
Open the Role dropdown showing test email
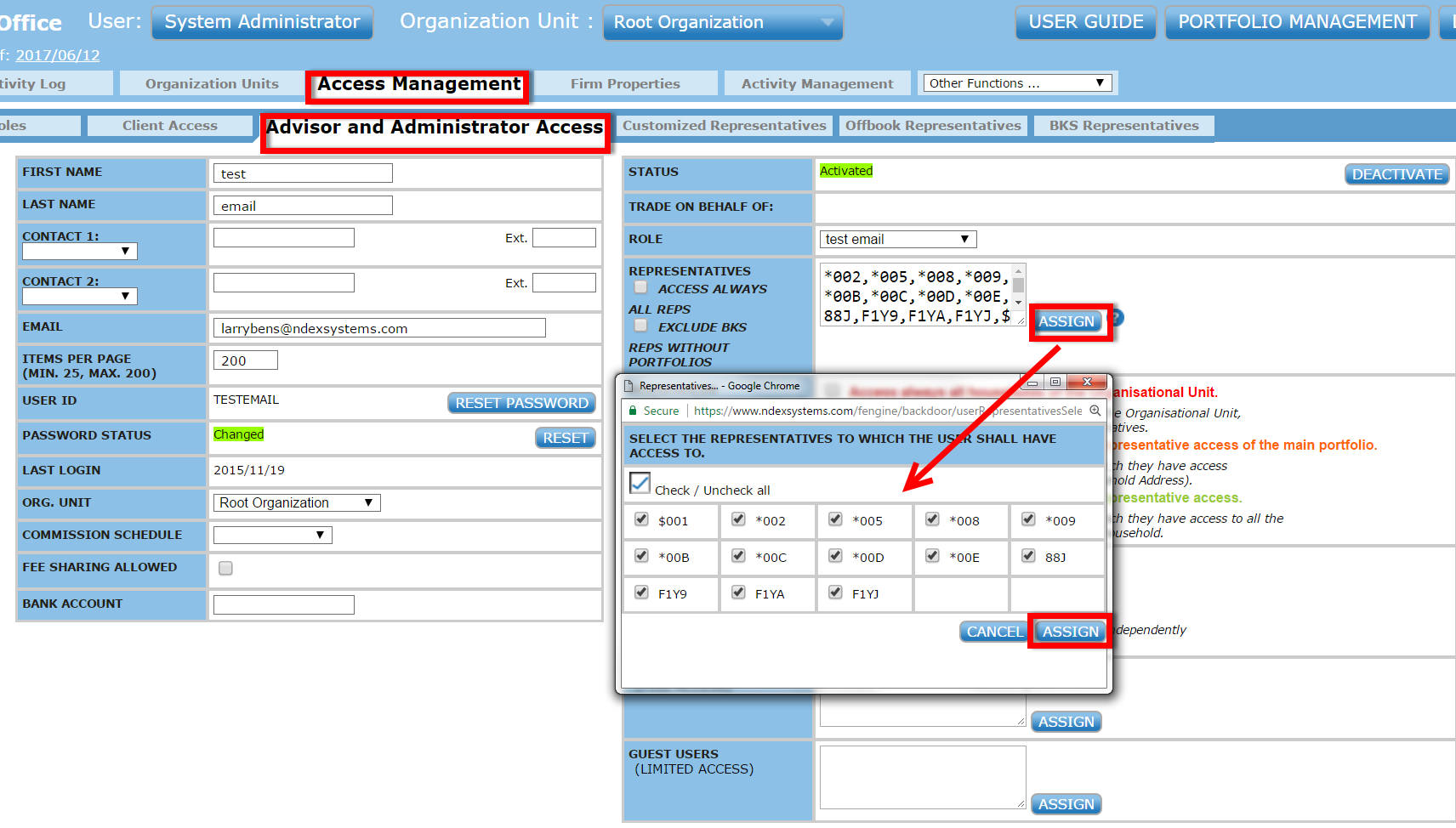(897, 240)
